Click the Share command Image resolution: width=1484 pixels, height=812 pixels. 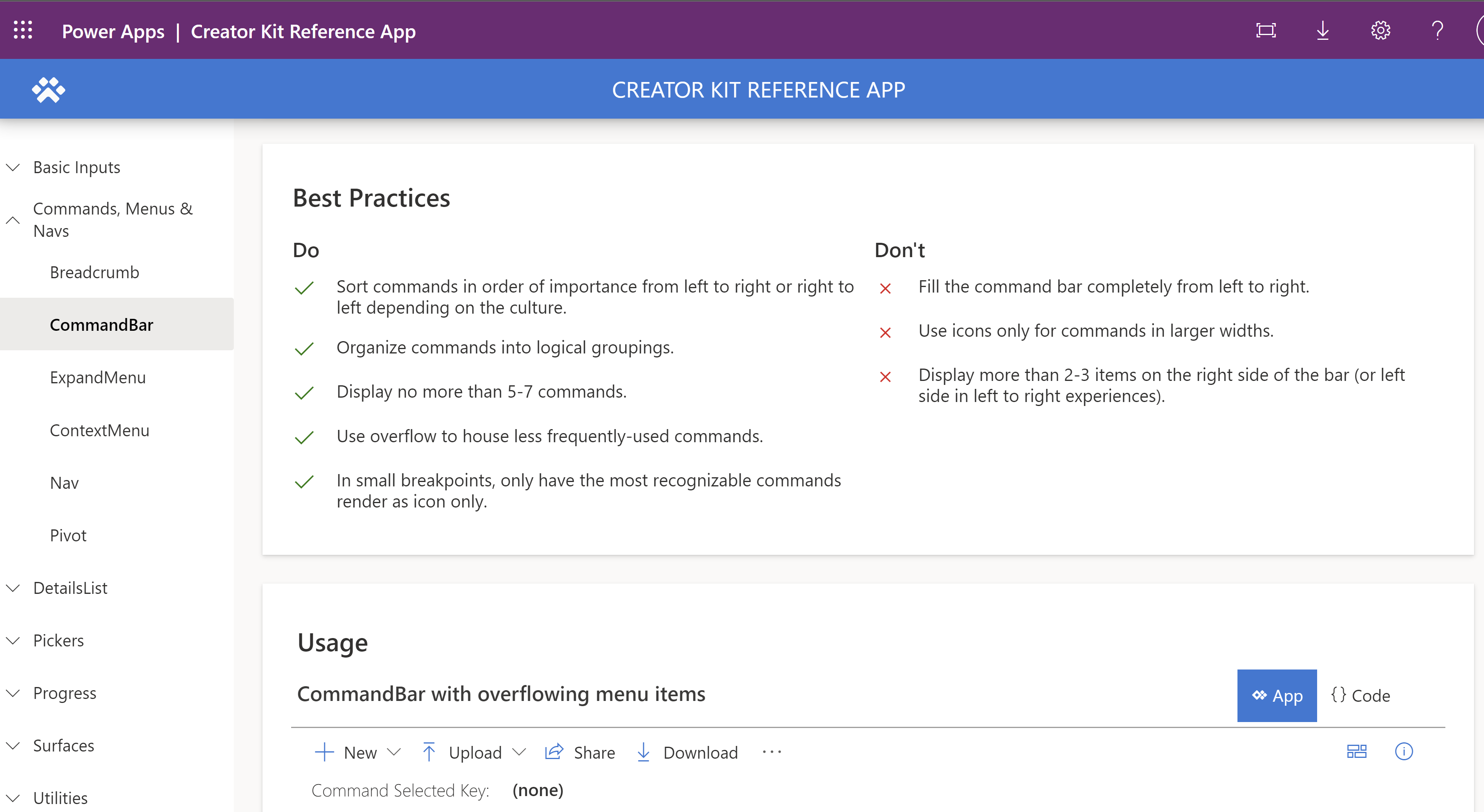click(x=580, y=752)
